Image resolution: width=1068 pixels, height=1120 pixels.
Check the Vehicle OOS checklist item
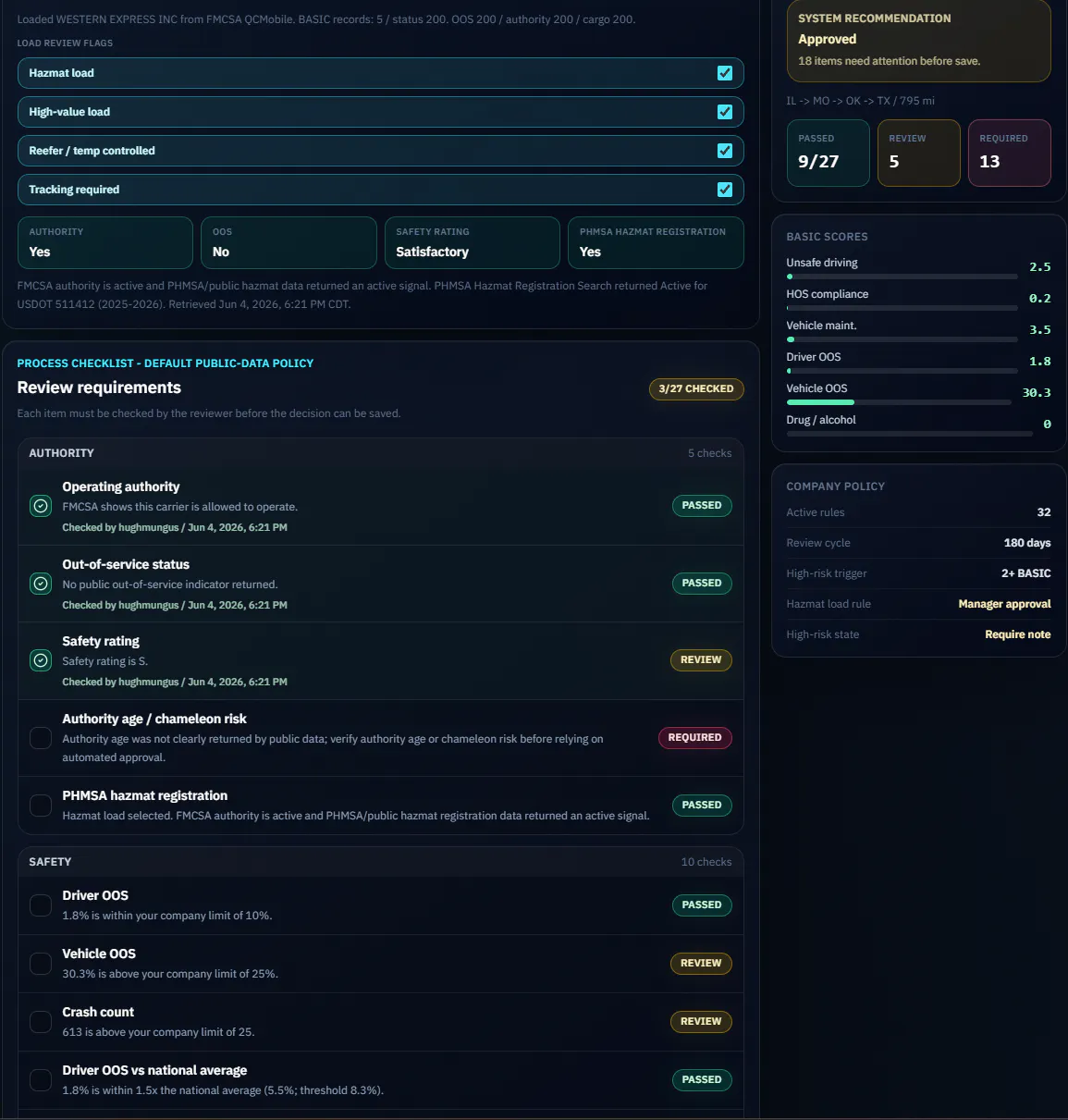[41, 964]
